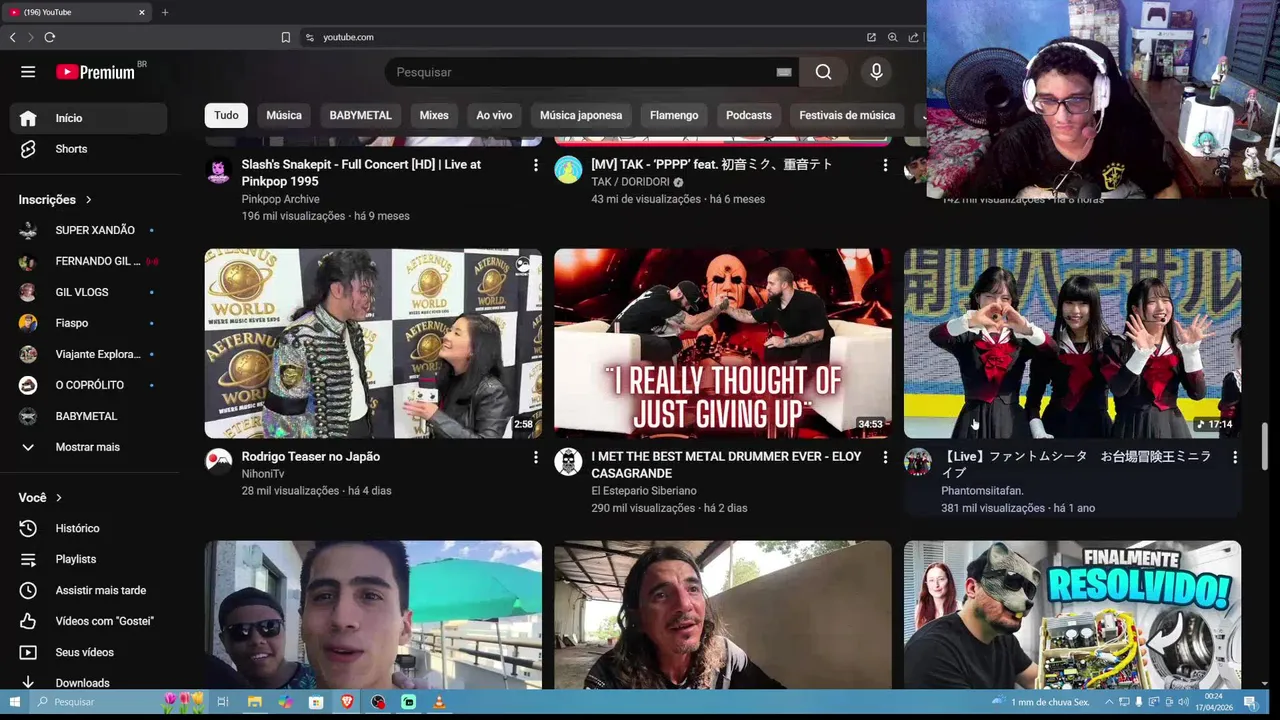The width and height of the screenshot is (1280, 720).
Task: Expand the Inscrições section heading
Action: 55,200
